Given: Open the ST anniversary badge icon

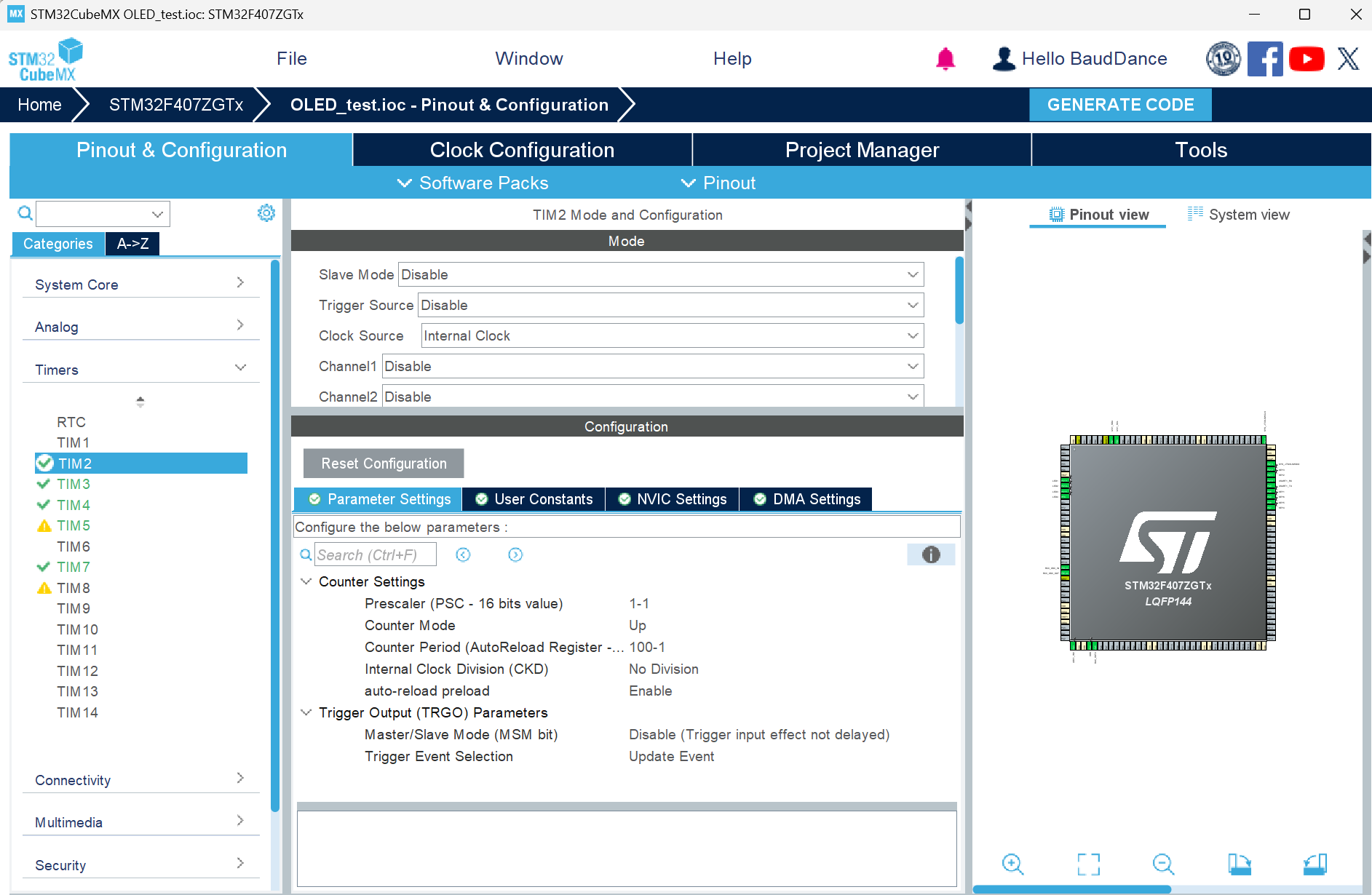Looking at the screenshot, I should coord(1223,59).
